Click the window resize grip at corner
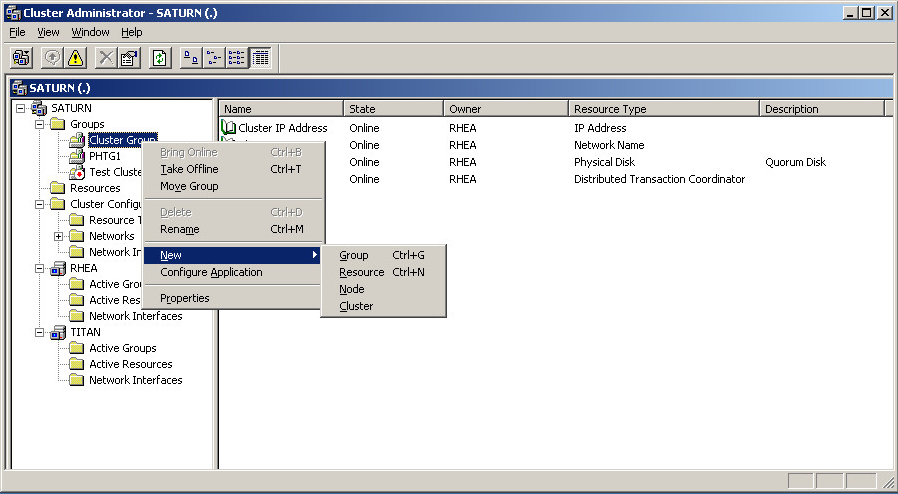This screenshot has height=494, width=898. [x=888, y=483]
